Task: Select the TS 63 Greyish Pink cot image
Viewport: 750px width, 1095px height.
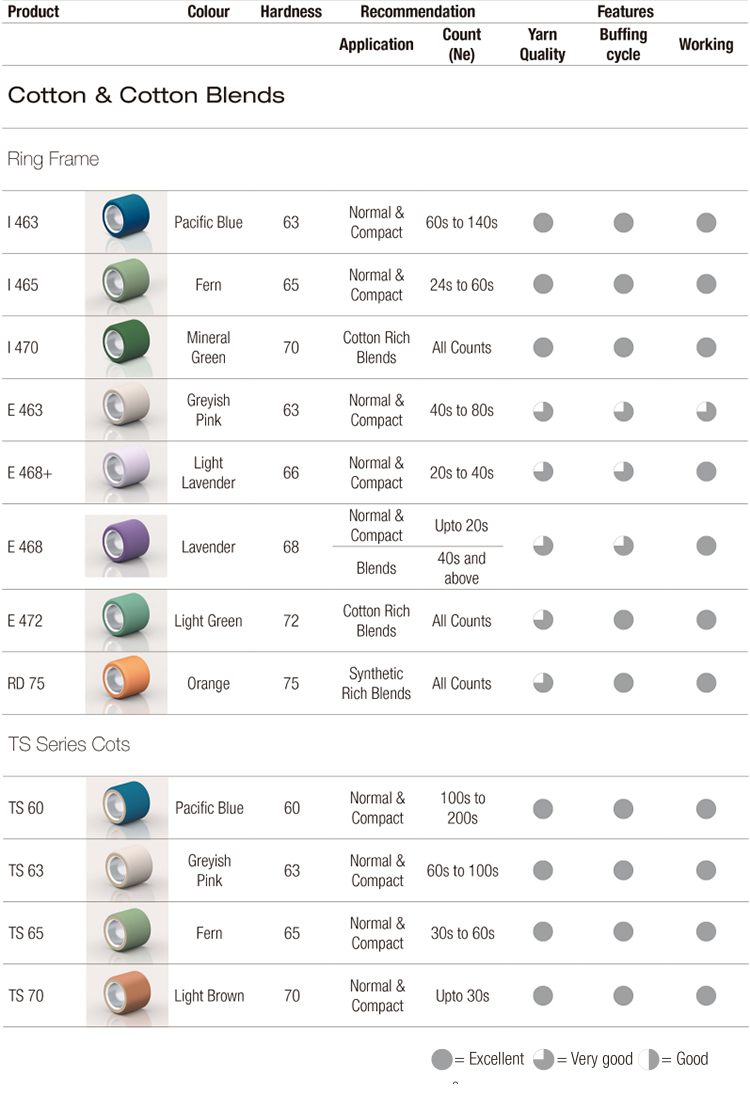Action: pos(127,870)
